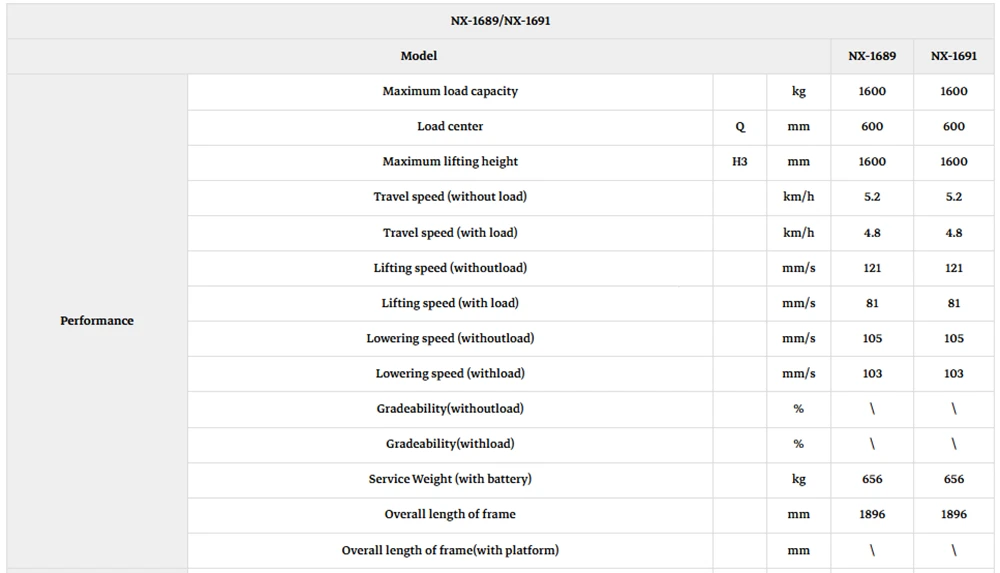
Task: Click Travel speed (with load) label
Action: coord(450,233)
